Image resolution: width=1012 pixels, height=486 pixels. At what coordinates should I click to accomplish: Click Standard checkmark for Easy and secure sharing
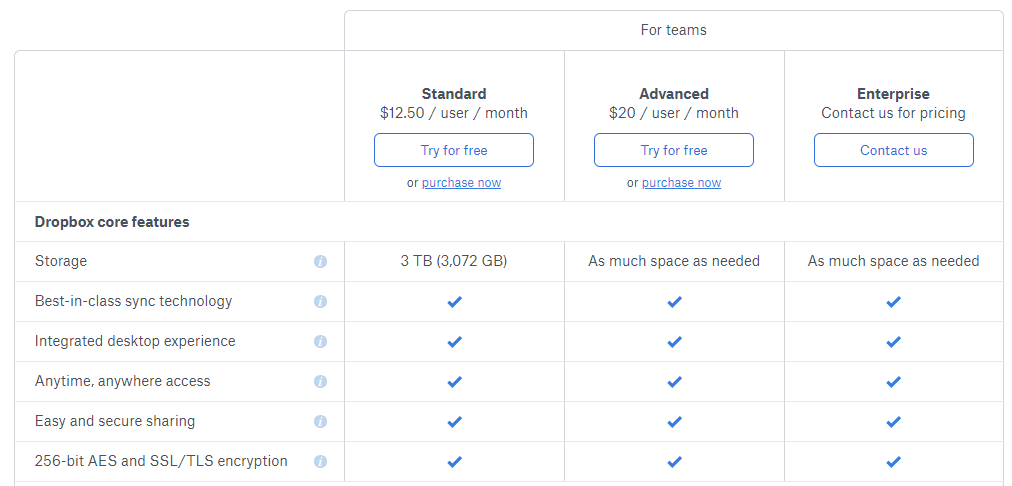[454, 421]
